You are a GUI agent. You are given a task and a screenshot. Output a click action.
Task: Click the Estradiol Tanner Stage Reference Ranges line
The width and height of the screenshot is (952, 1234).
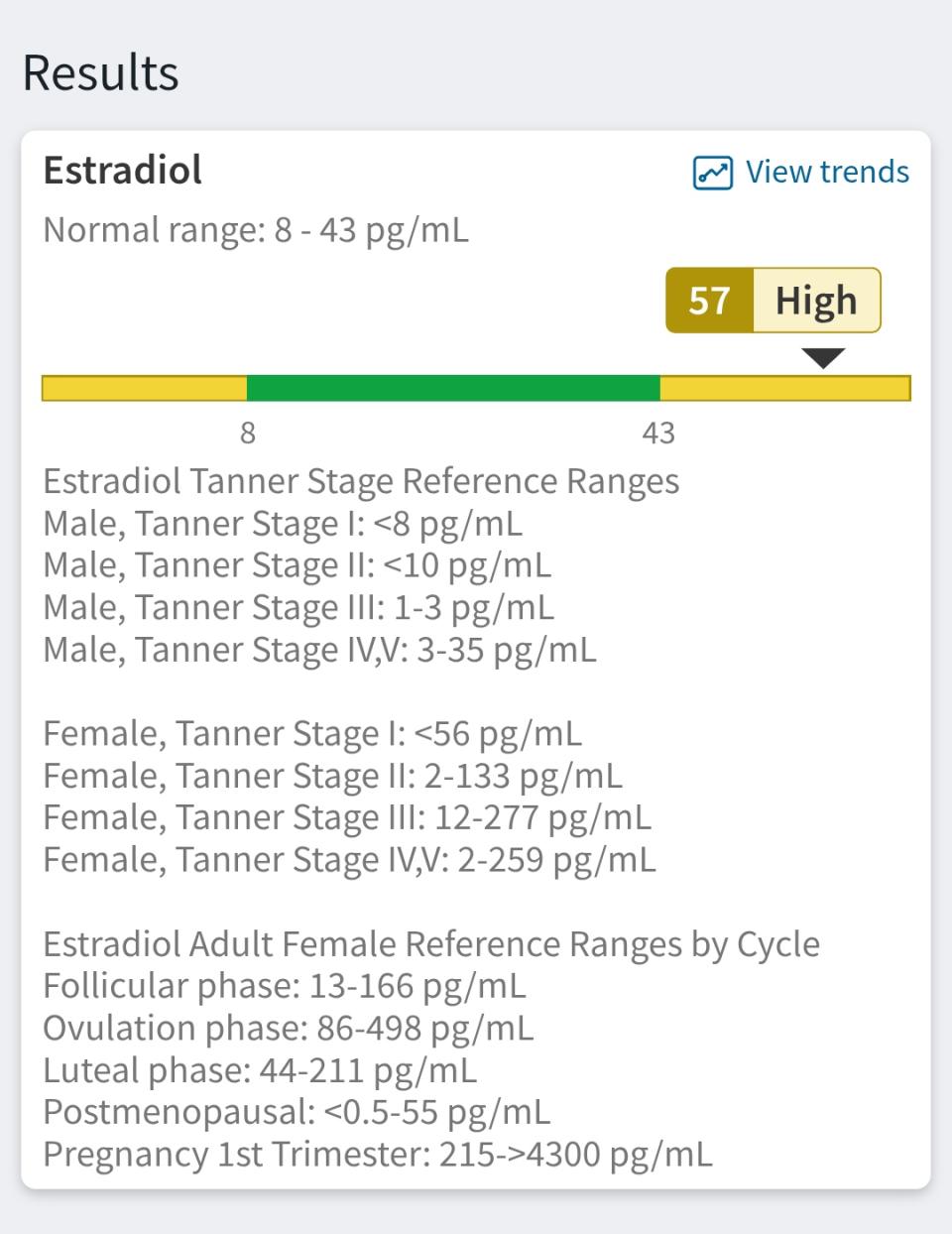361,481
